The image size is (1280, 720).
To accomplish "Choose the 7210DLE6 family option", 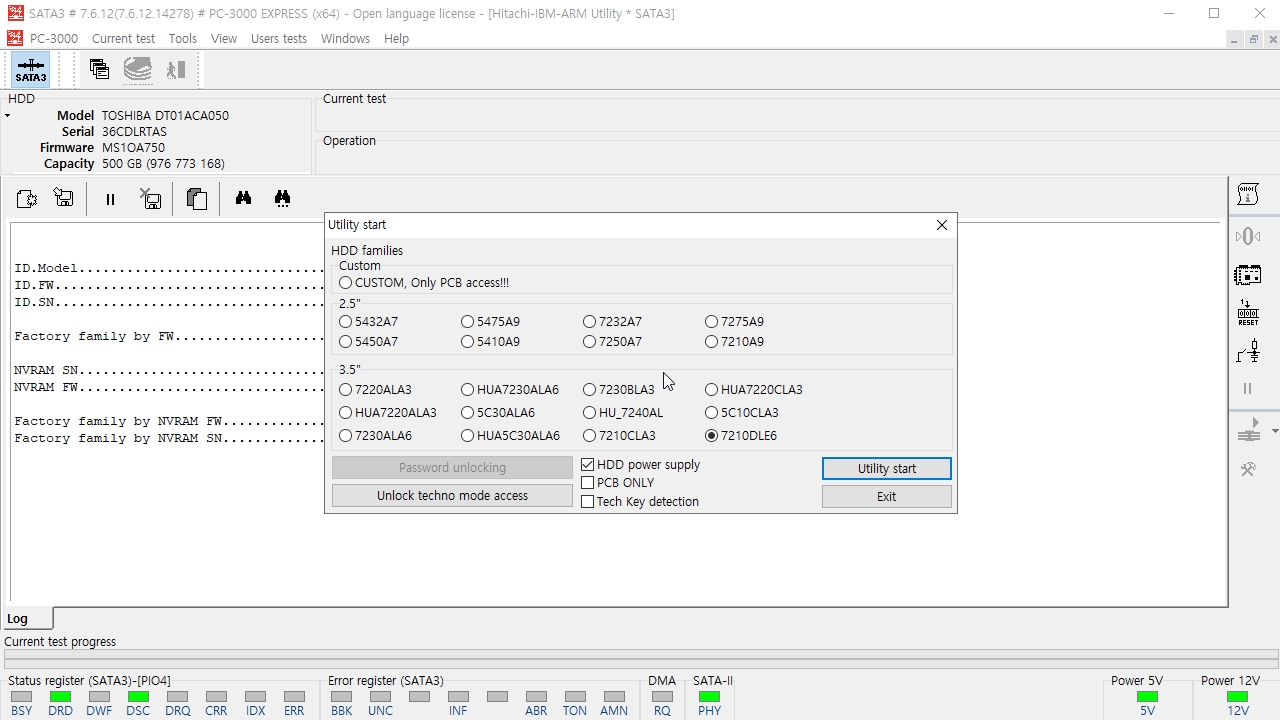I will point(711,436).
